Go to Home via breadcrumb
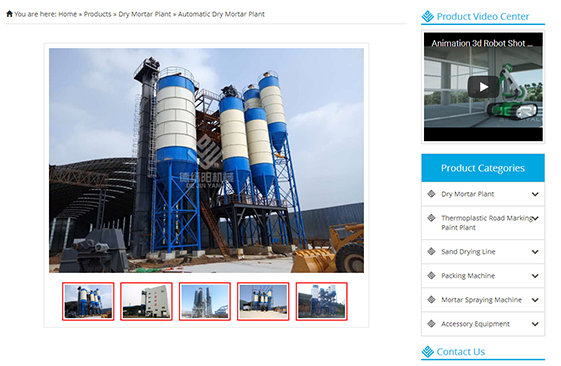 tap(68, 14)
